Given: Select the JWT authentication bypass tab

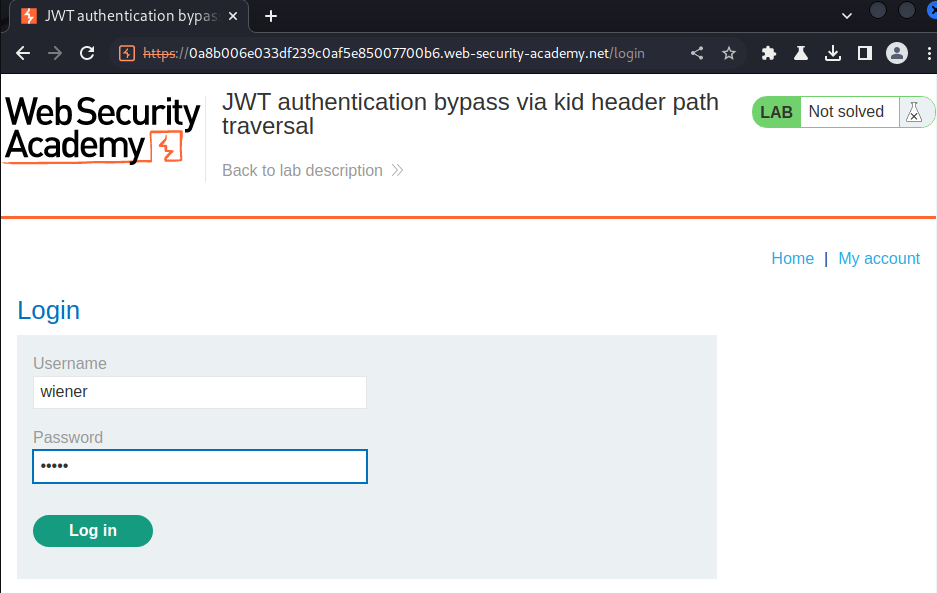Looking at the screenshot, I should (x=128, y=16).
